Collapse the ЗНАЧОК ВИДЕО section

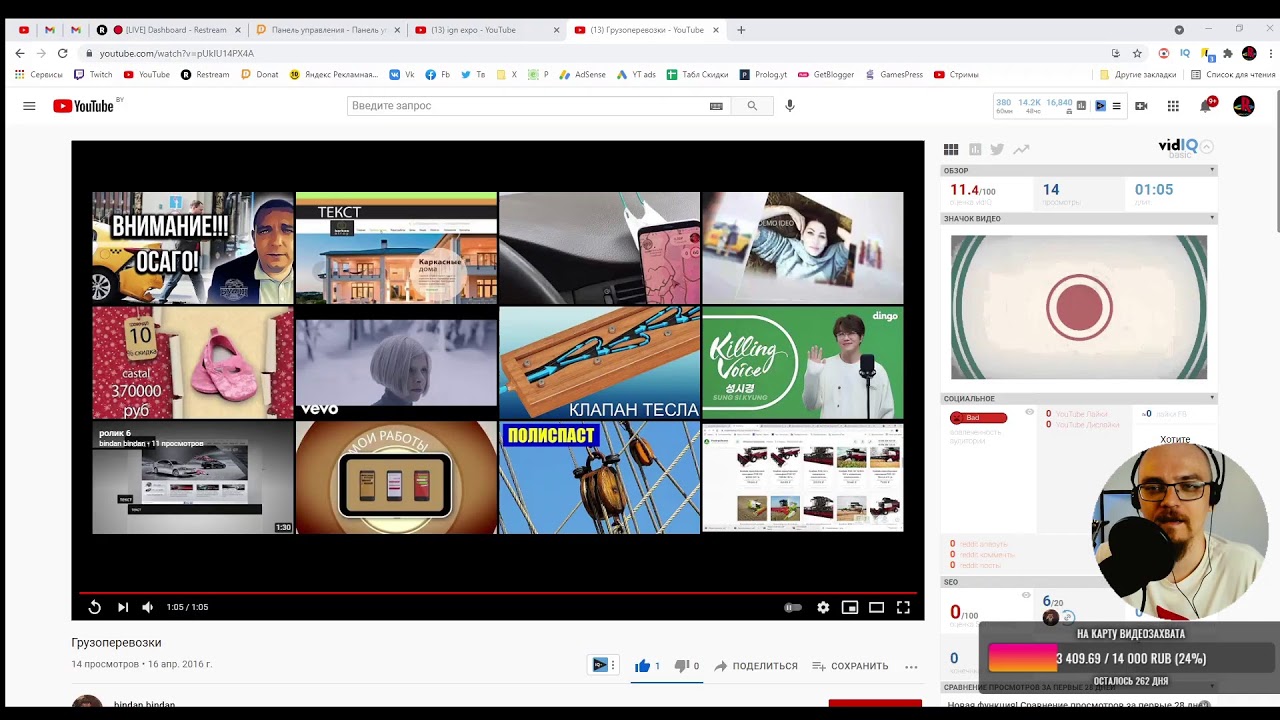[1212, 218]
